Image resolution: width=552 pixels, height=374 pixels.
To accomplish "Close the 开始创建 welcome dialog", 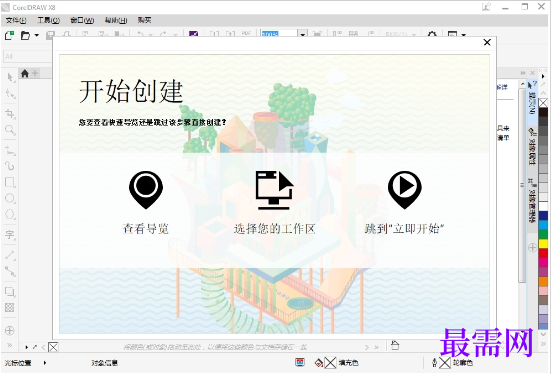I will tap(487, 42).
